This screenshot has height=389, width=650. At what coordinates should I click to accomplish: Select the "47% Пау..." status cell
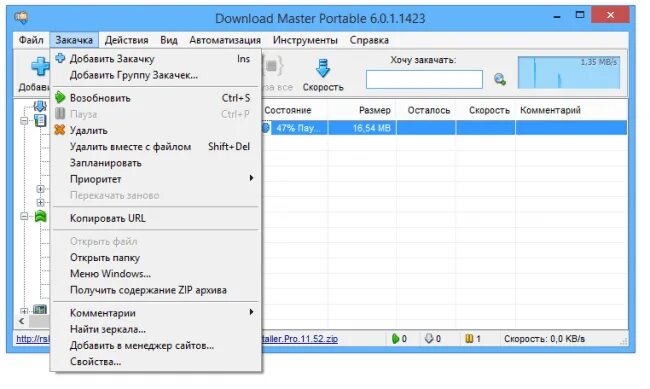[298, 128]
